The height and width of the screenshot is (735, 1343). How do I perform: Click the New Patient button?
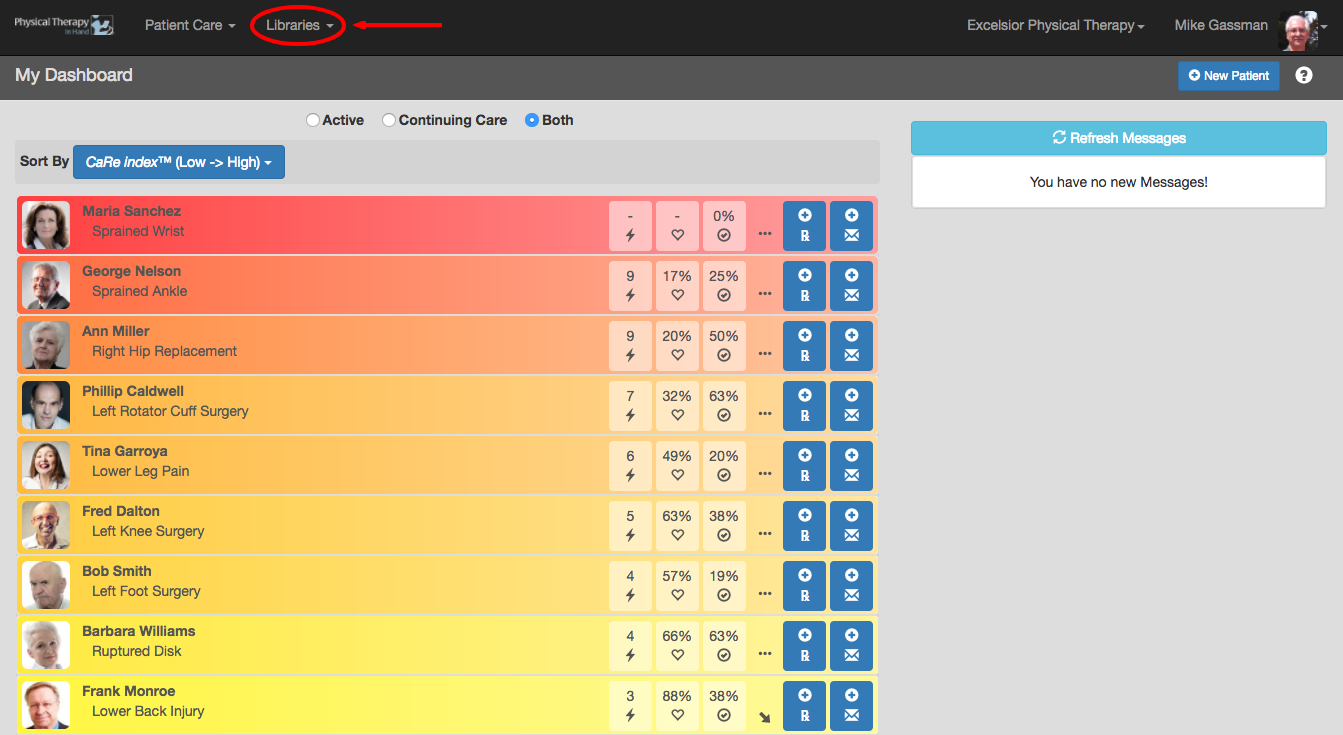[x=1228, y=76]
